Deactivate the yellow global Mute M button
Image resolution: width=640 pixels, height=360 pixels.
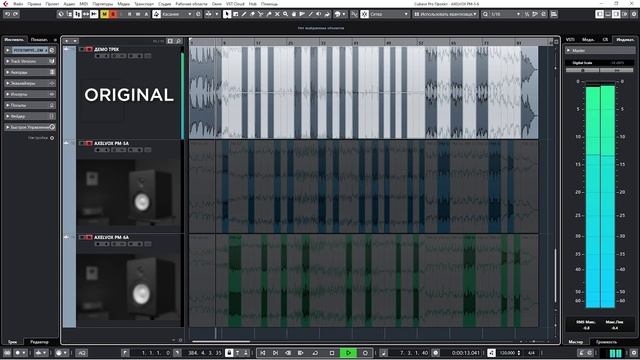pyautogui.click(x=104, y=14)
